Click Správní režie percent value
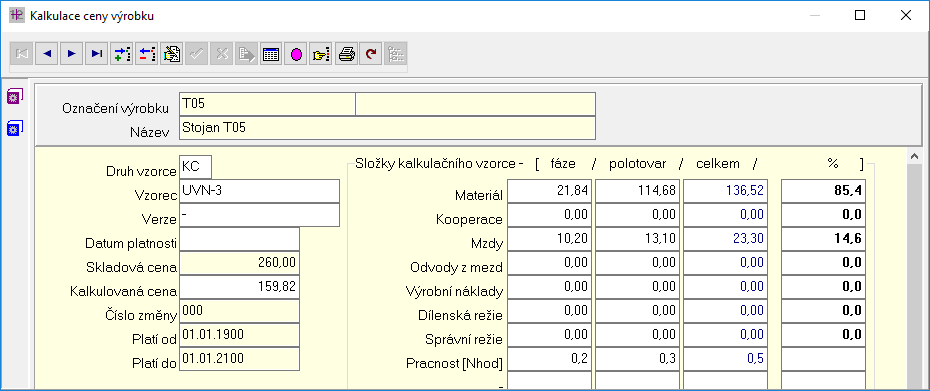930x391 pixels. (823, 335)
